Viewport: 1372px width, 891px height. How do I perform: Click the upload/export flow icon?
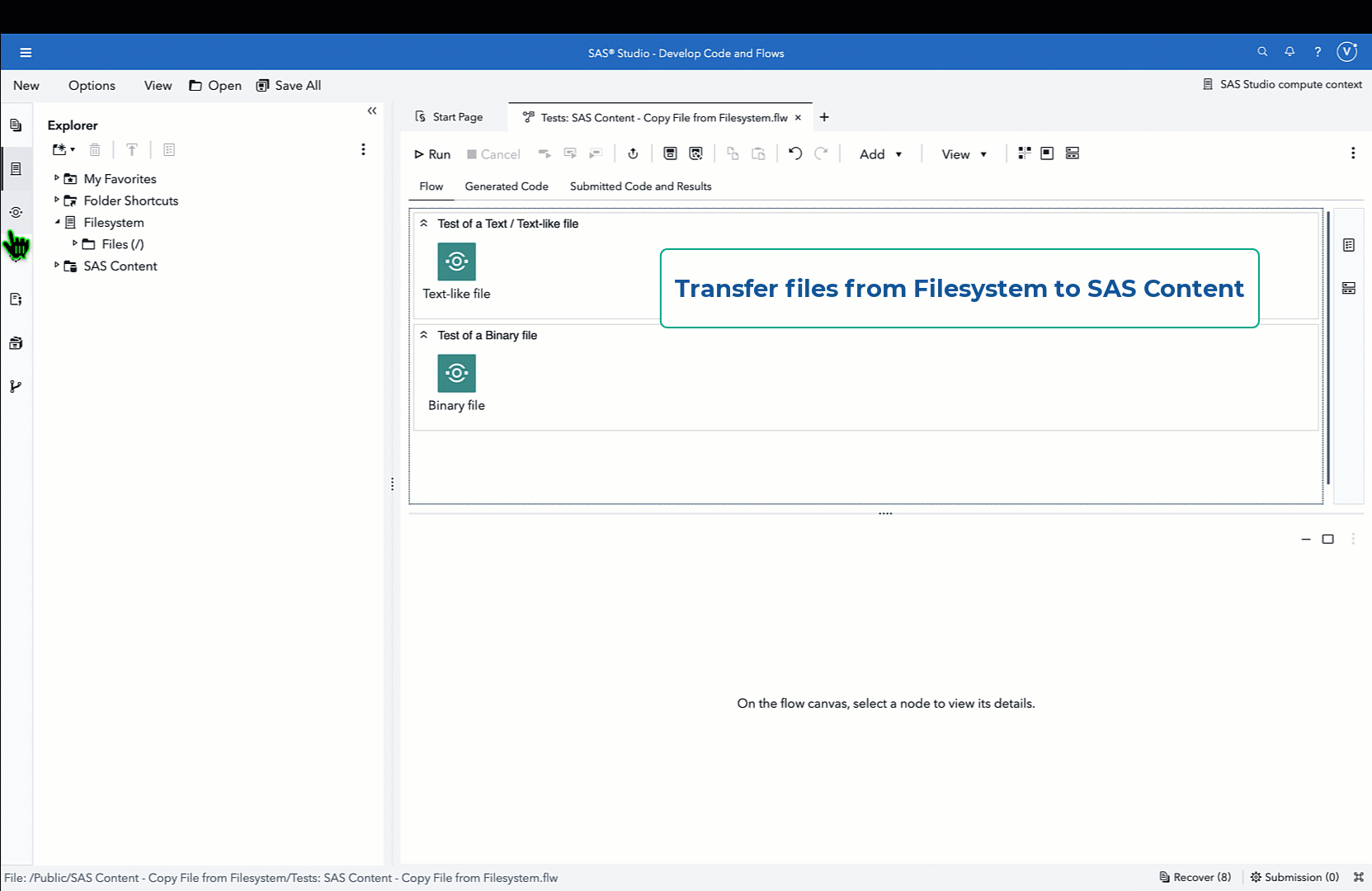(x=633, y=153)
